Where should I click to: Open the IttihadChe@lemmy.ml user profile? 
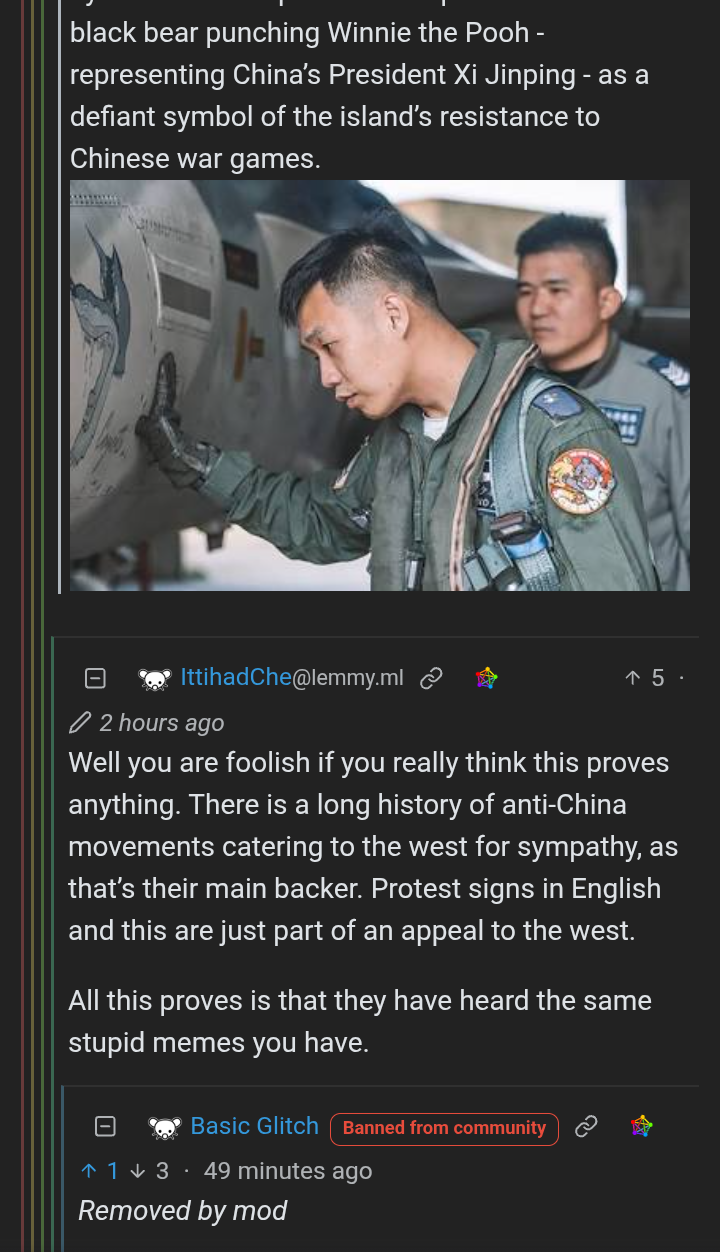(292, 678)
